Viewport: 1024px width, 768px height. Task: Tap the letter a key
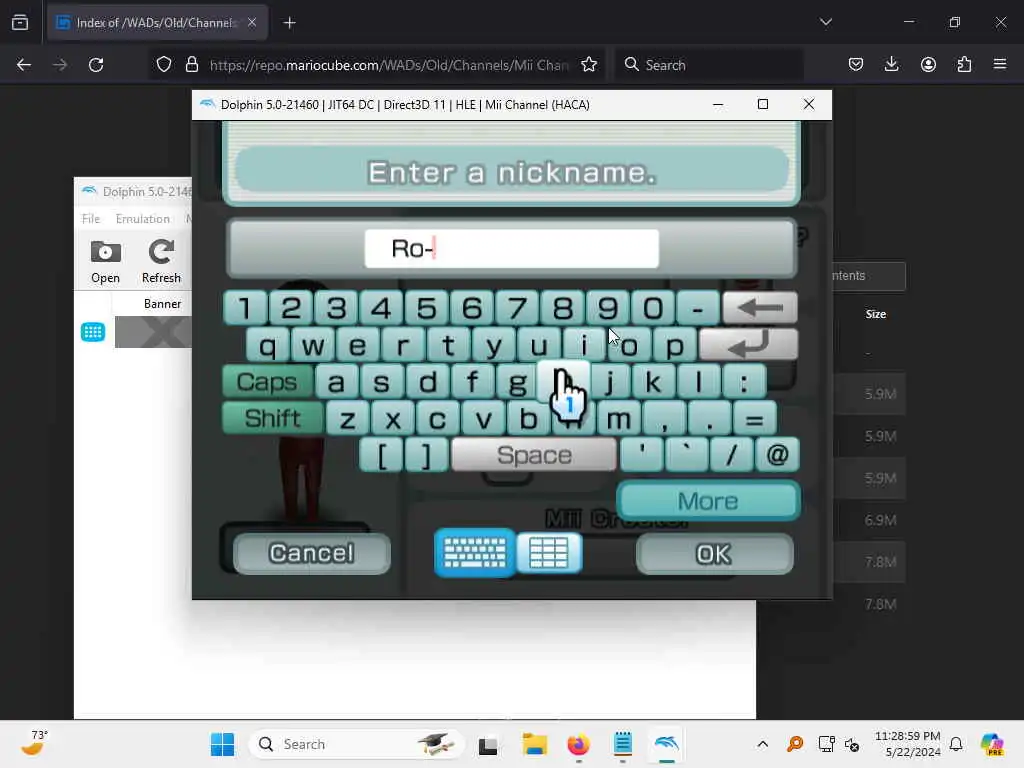[336, 381]
